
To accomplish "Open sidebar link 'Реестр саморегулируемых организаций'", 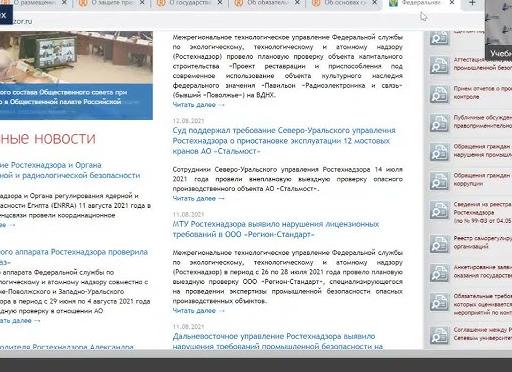I will (482, 242).
